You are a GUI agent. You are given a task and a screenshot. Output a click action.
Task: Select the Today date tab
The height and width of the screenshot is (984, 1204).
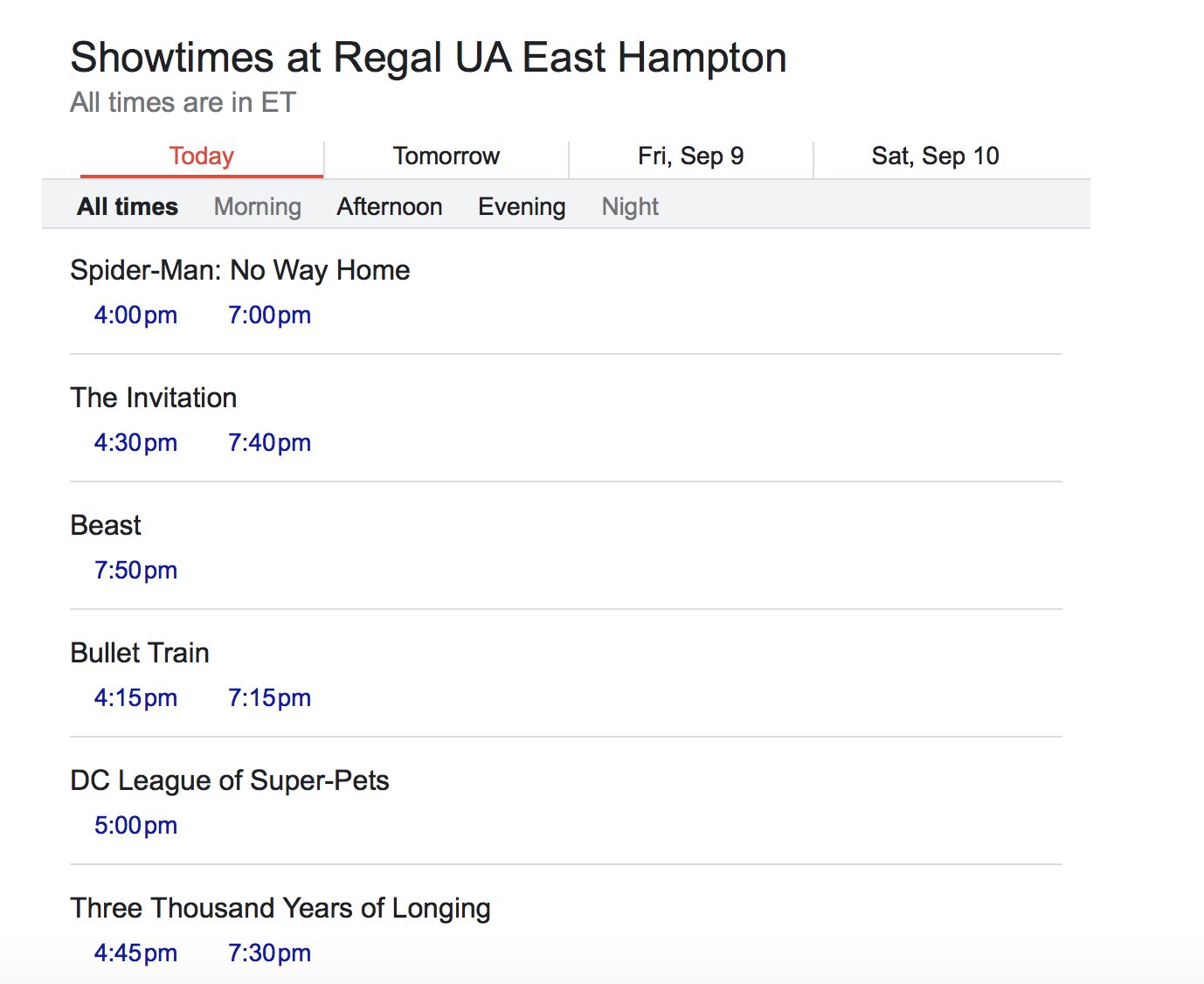202,156
